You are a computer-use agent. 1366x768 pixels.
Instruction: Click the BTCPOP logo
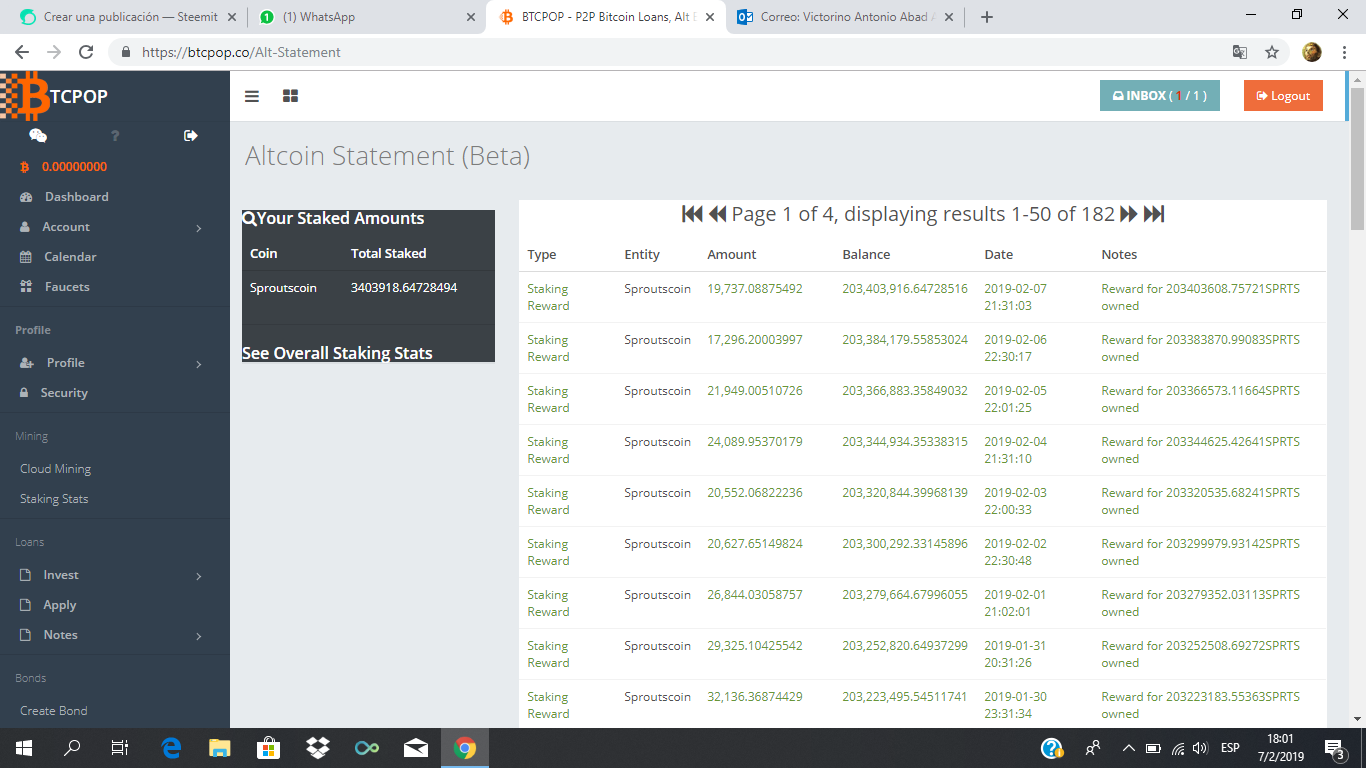(x=55, y=97)
